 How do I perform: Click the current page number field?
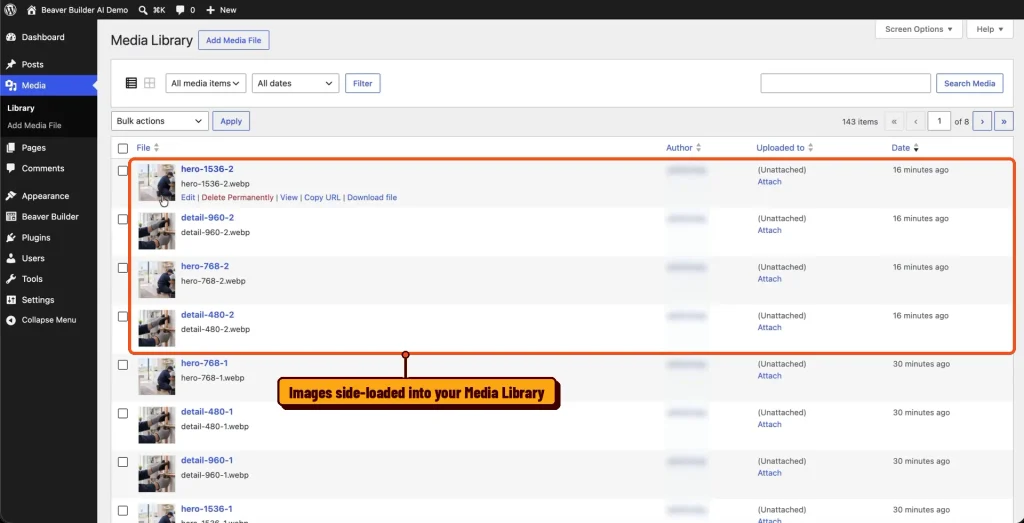pyautogui.click(x=940, y=121)
